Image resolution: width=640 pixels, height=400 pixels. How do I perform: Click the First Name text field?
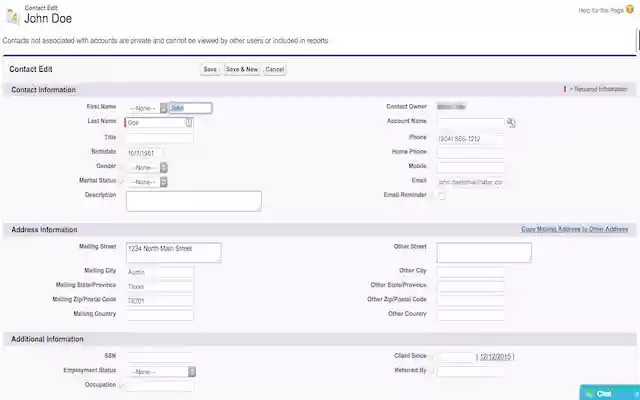point(191,108)
